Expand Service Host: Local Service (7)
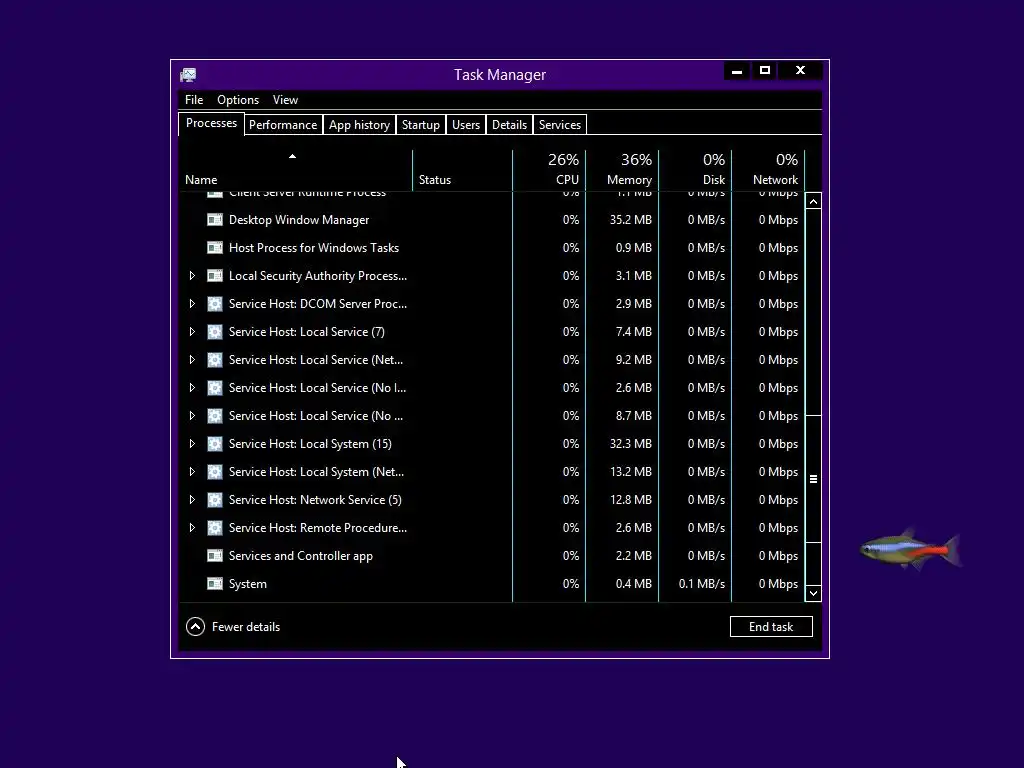 (x=192, y=332)
